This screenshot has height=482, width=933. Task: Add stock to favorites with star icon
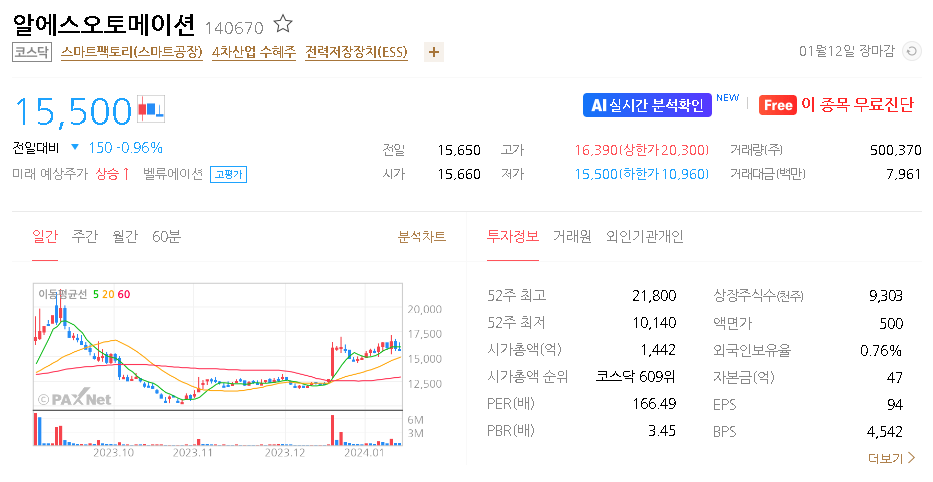283,24
